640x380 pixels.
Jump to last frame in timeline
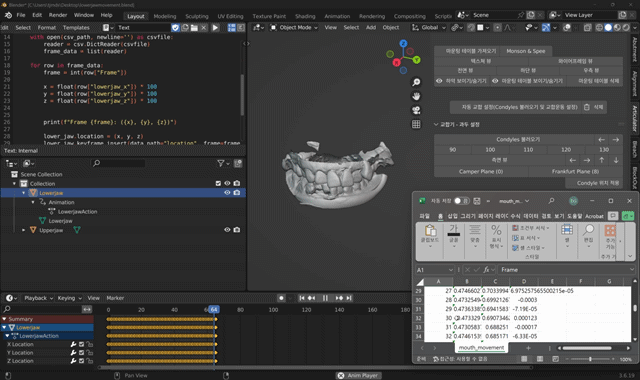[x=349, y=298]
